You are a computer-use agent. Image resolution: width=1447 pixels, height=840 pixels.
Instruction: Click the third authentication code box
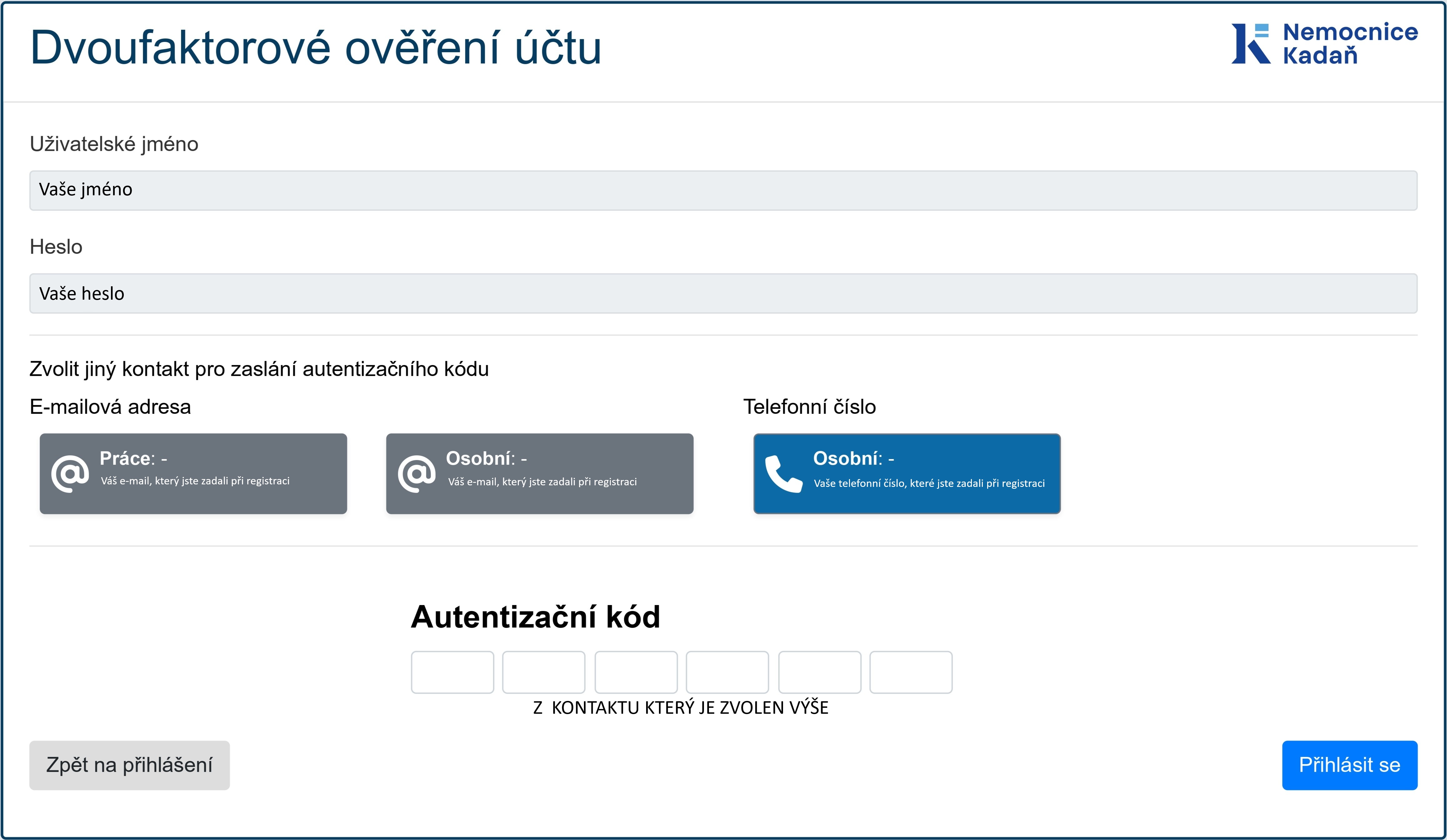636,672
